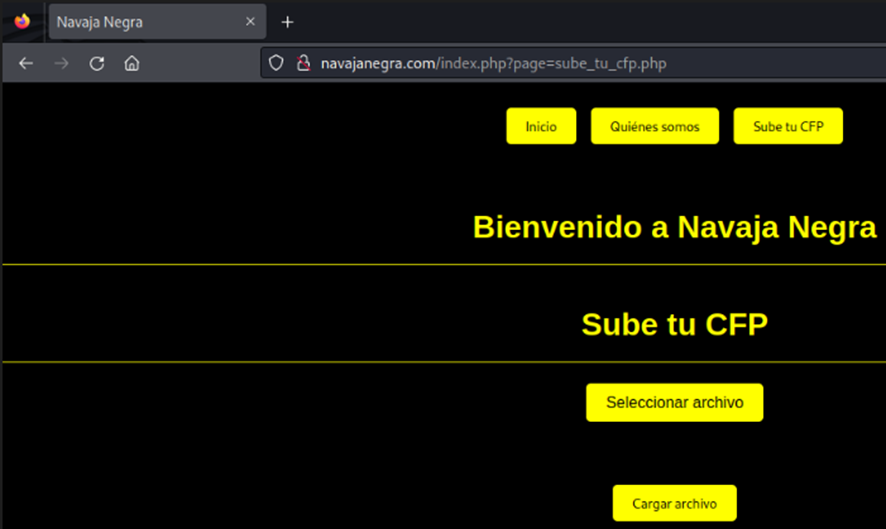Click the yellow divider line under the welcome heading
The width and height of the screenshot is (886, 529).
pyautogui.click(x=300, y=264)
